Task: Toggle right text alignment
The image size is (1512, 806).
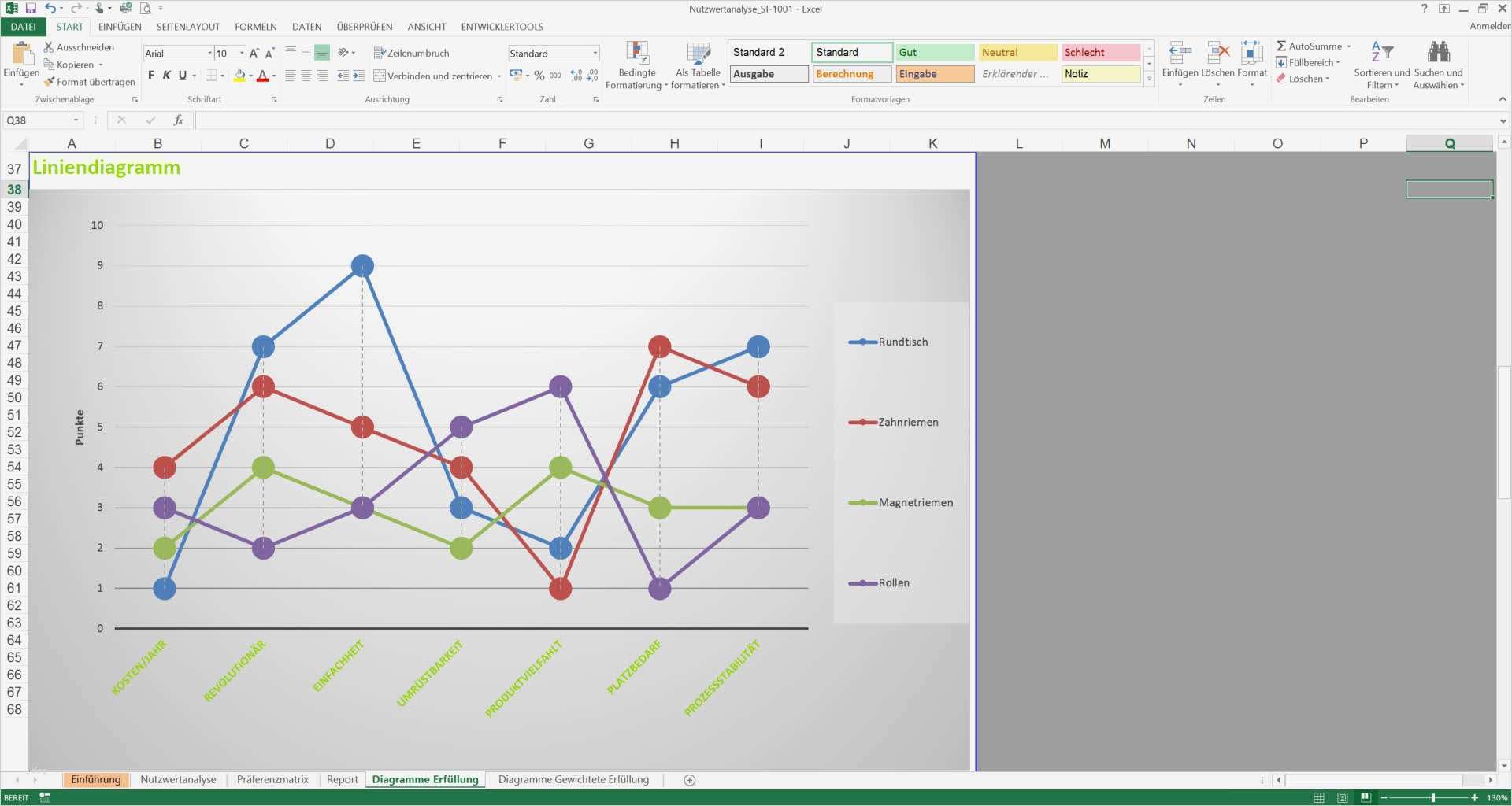Action: pyautogui.click(x=322, y=76)
